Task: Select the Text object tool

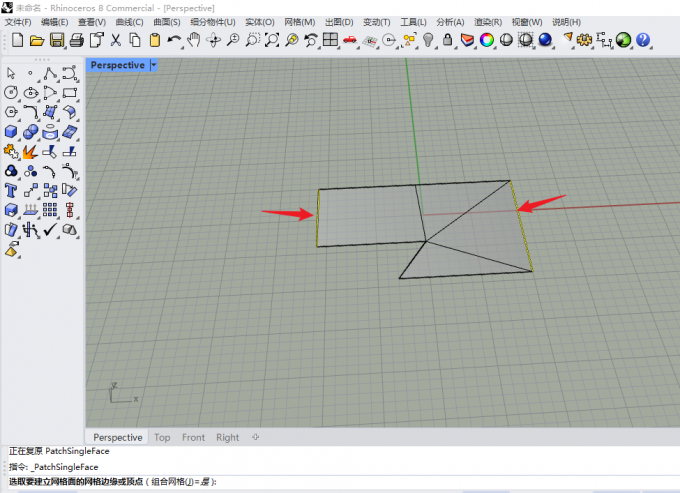Action: 11,191
